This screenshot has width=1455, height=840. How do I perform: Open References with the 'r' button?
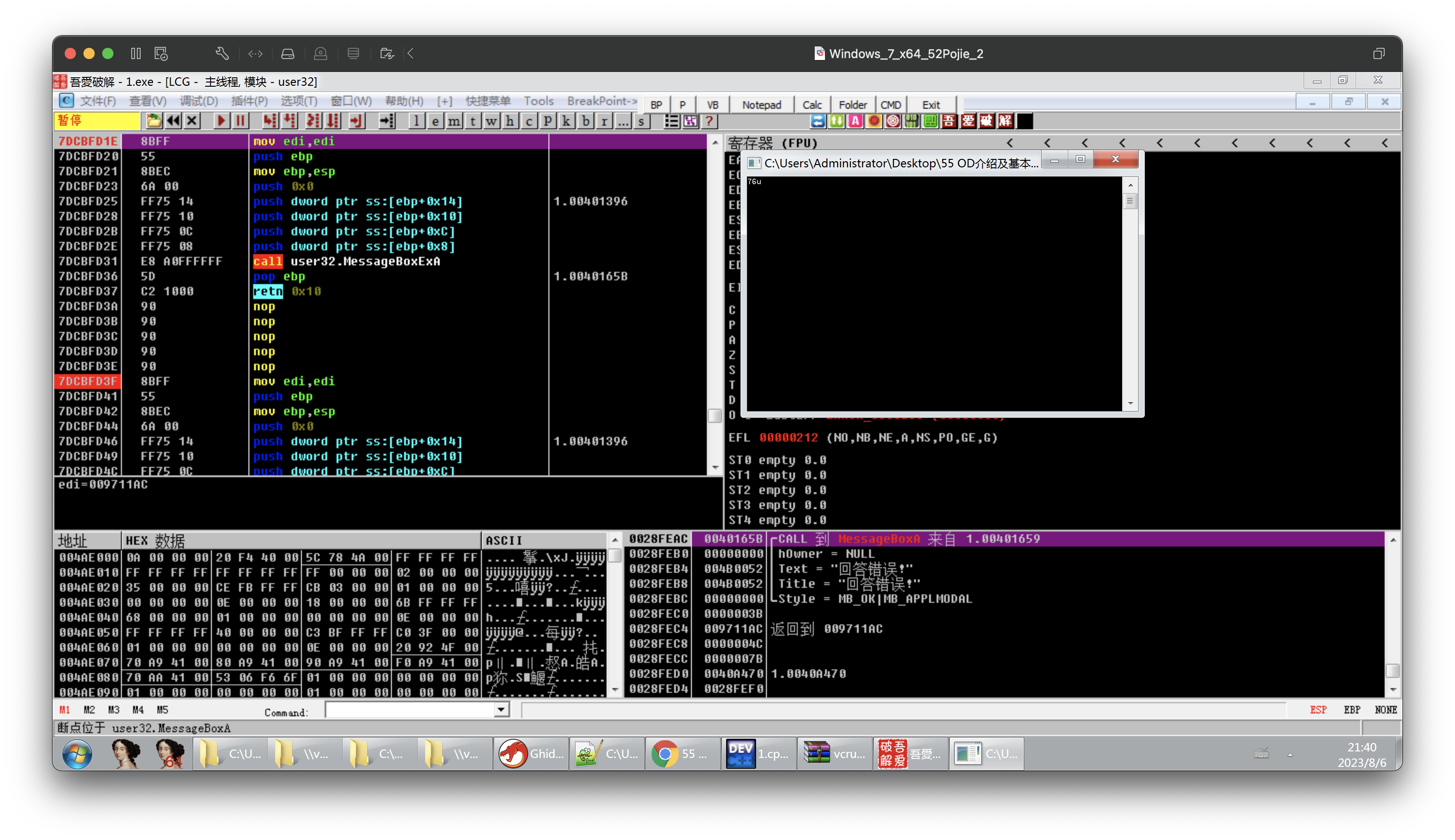point(604,121)
